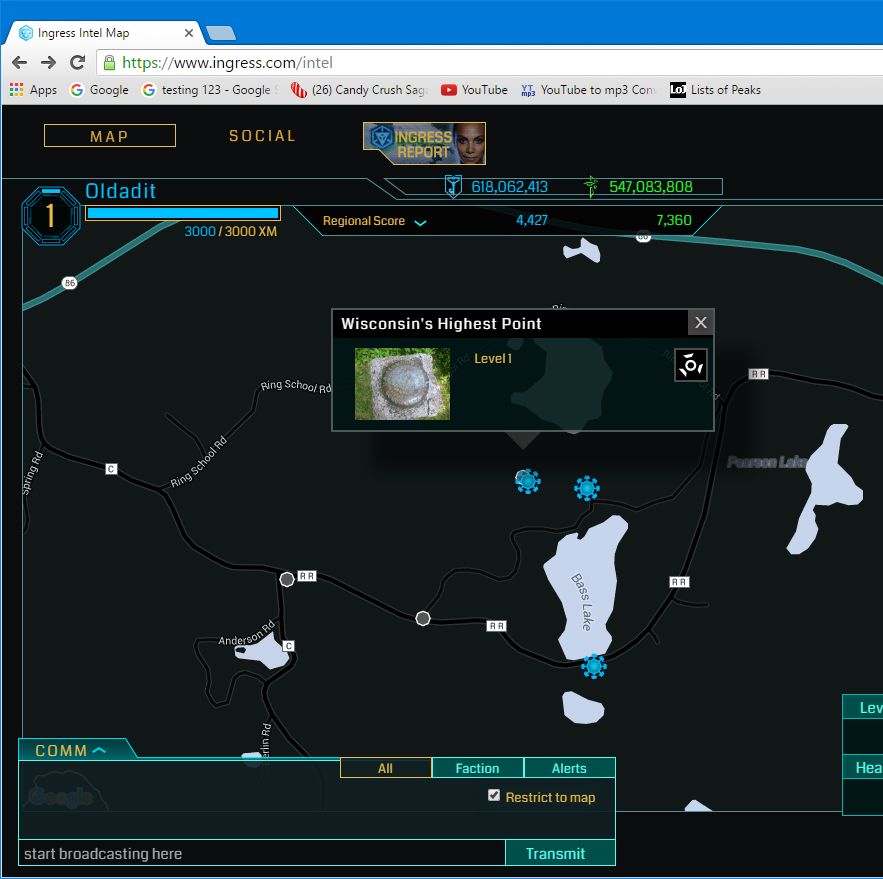Click the agent level 1 octagon badge
This screenshot has height=879, width=883.
pyautogui.click(x=50, y=216)
